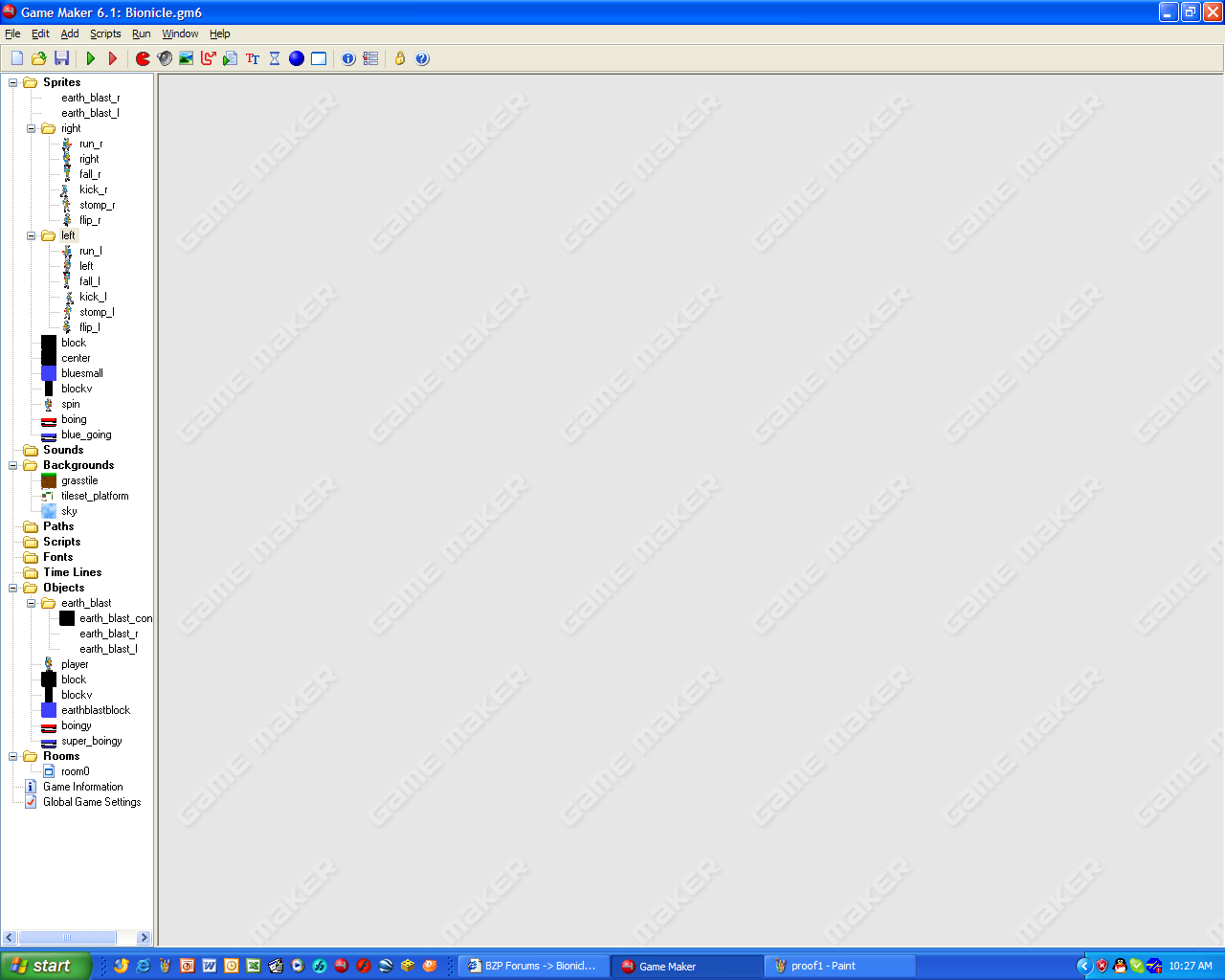The width and height of the screenshot is (1225, 980).
Task: Run the game in debug mode
Action: pyautogui.click(x=113, y=58)
